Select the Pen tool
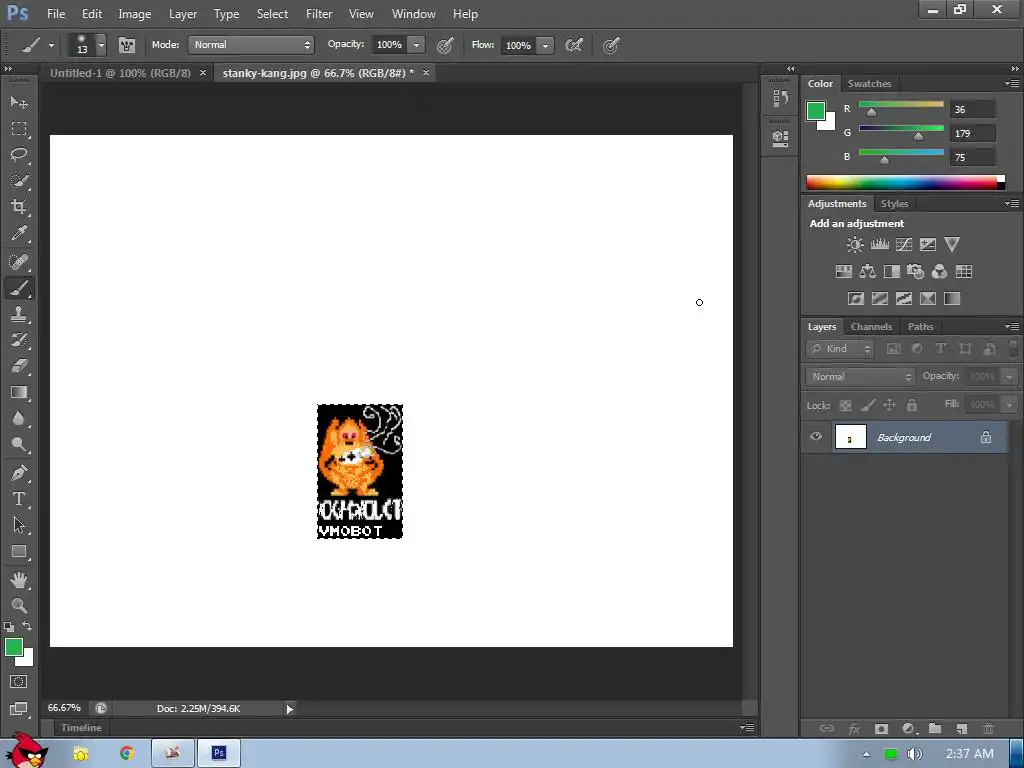This screenshot has width=1024, height=768. pyautogui.click(x=19, y=473)
